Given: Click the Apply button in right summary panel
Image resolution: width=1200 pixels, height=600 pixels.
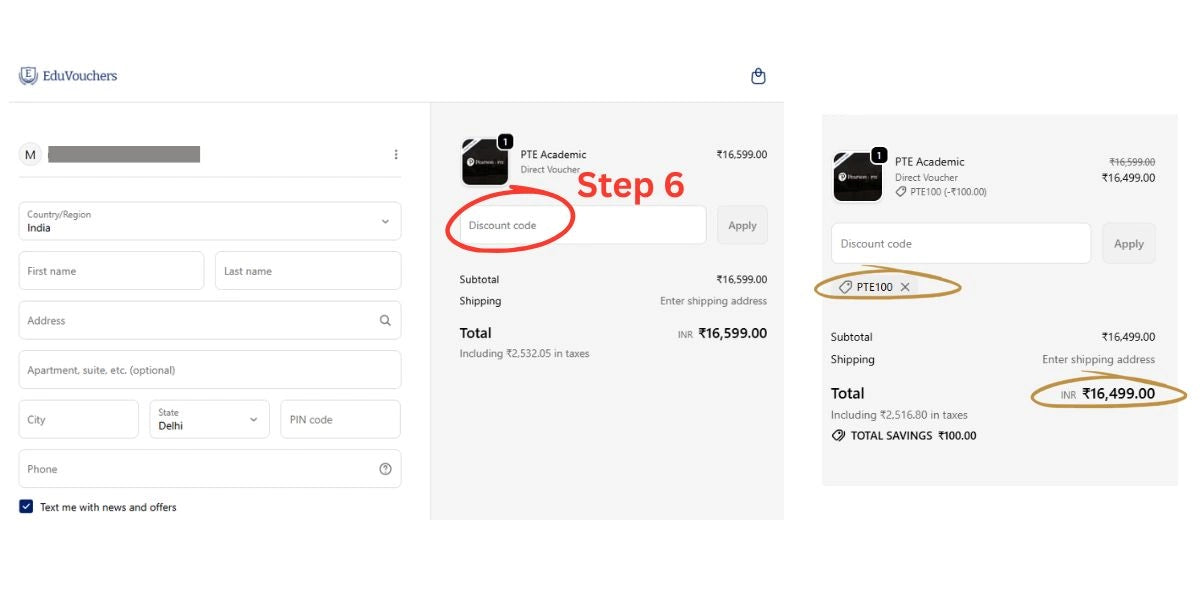Looking at the screenshot, I should click(1128, 243).
